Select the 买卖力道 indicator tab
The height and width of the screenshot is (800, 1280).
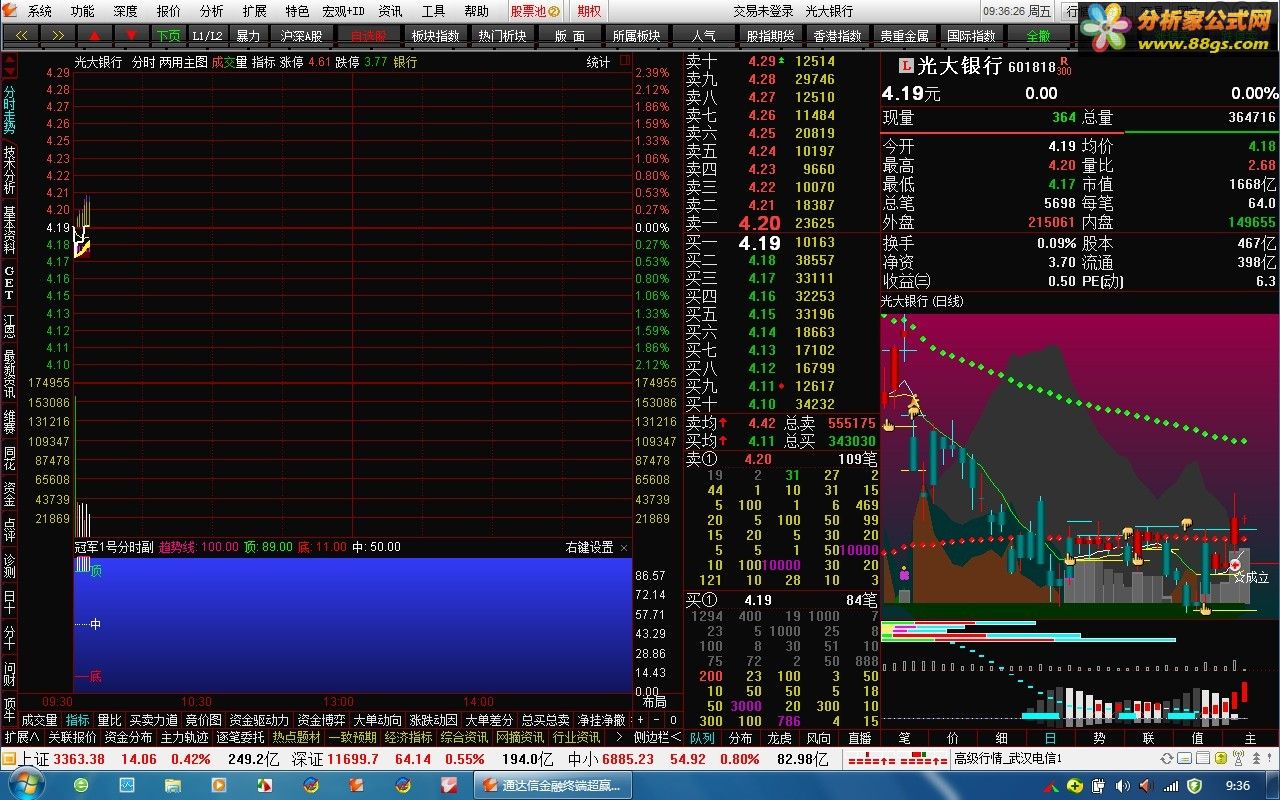(154, 720)
